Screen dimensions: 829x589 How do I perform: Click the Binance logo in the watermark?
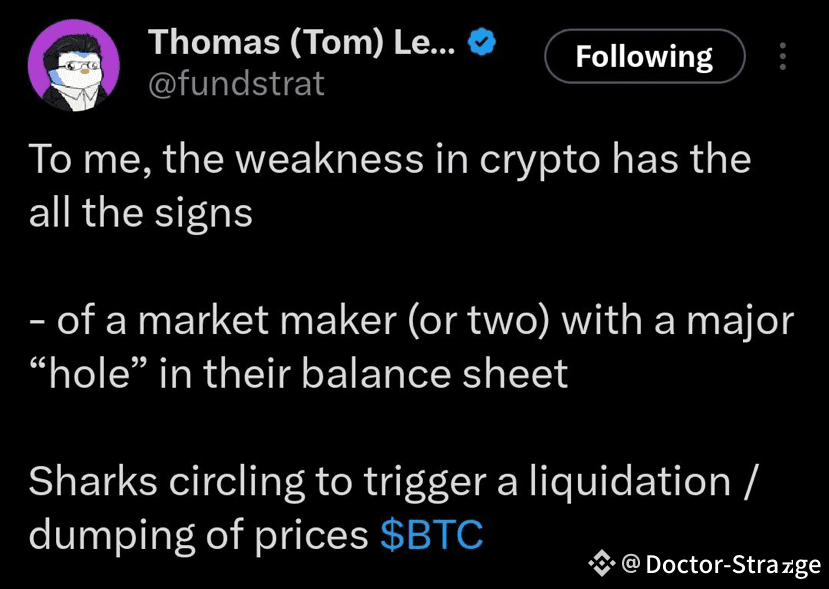[602, 564]
